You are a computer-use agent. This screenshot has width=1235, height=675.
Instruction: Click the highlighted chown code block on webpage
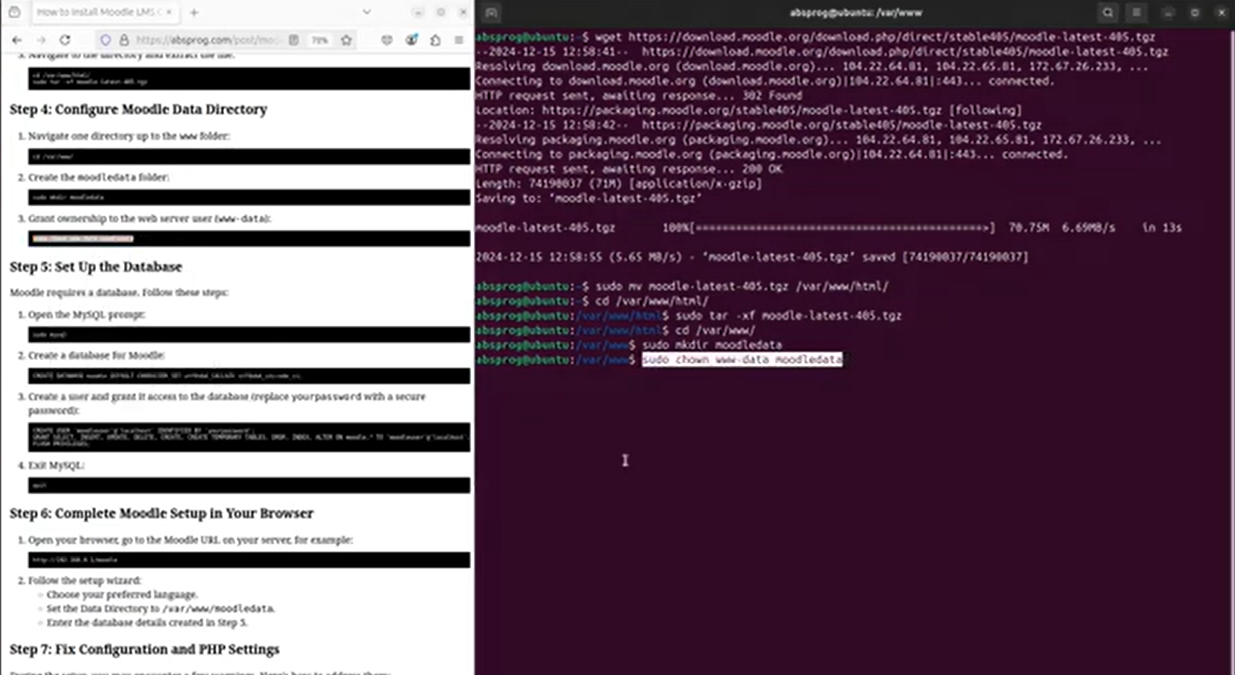coord(249,238)
